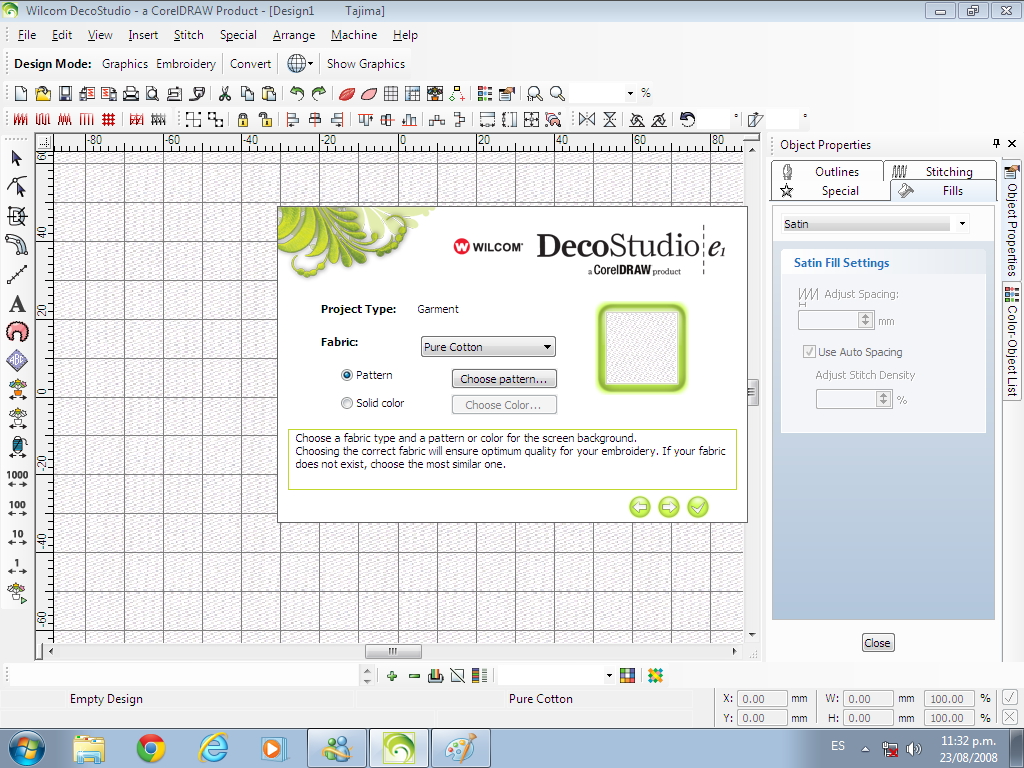Click the volume speaker tray icon
This screenshot has width=1024, height=768.
[914, 748]
